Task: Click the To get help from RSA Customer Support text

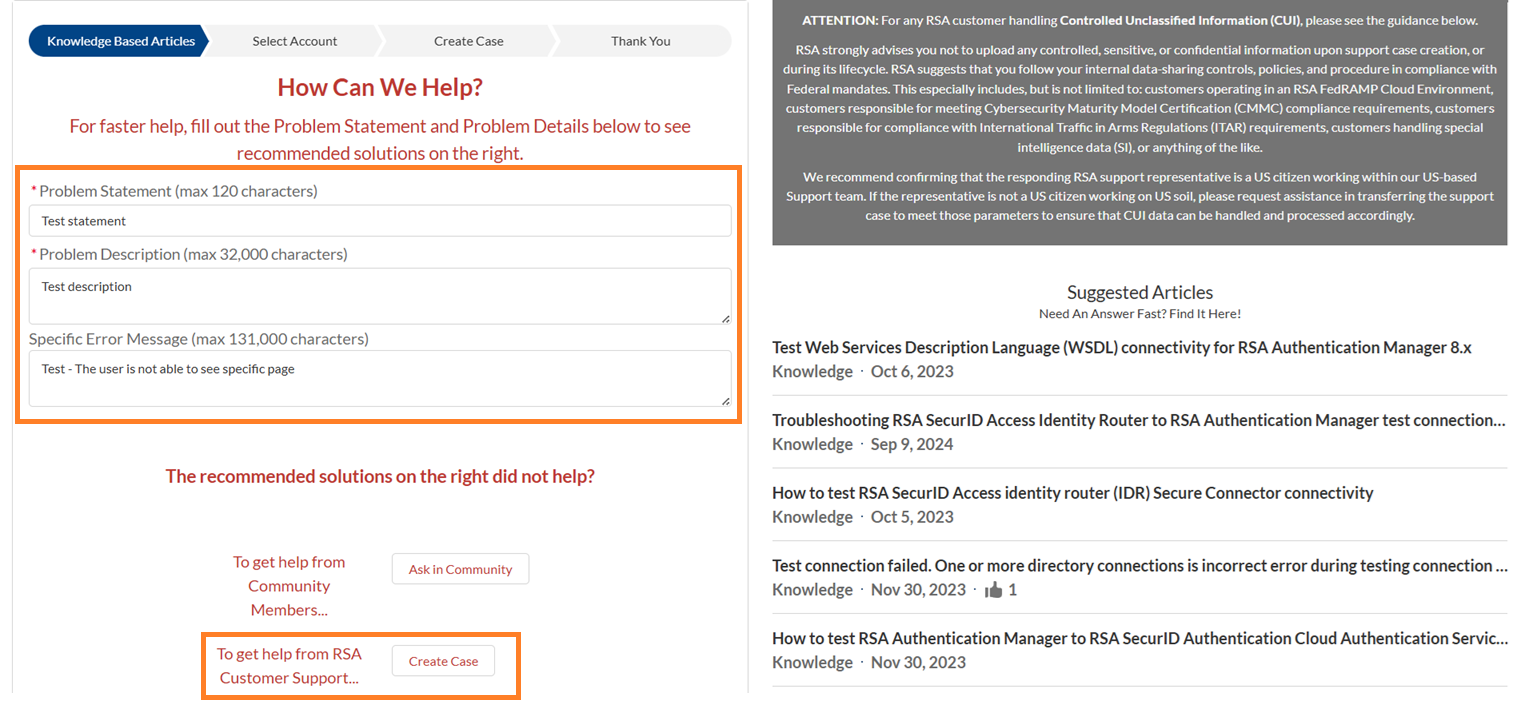Action: pos(289,666)
